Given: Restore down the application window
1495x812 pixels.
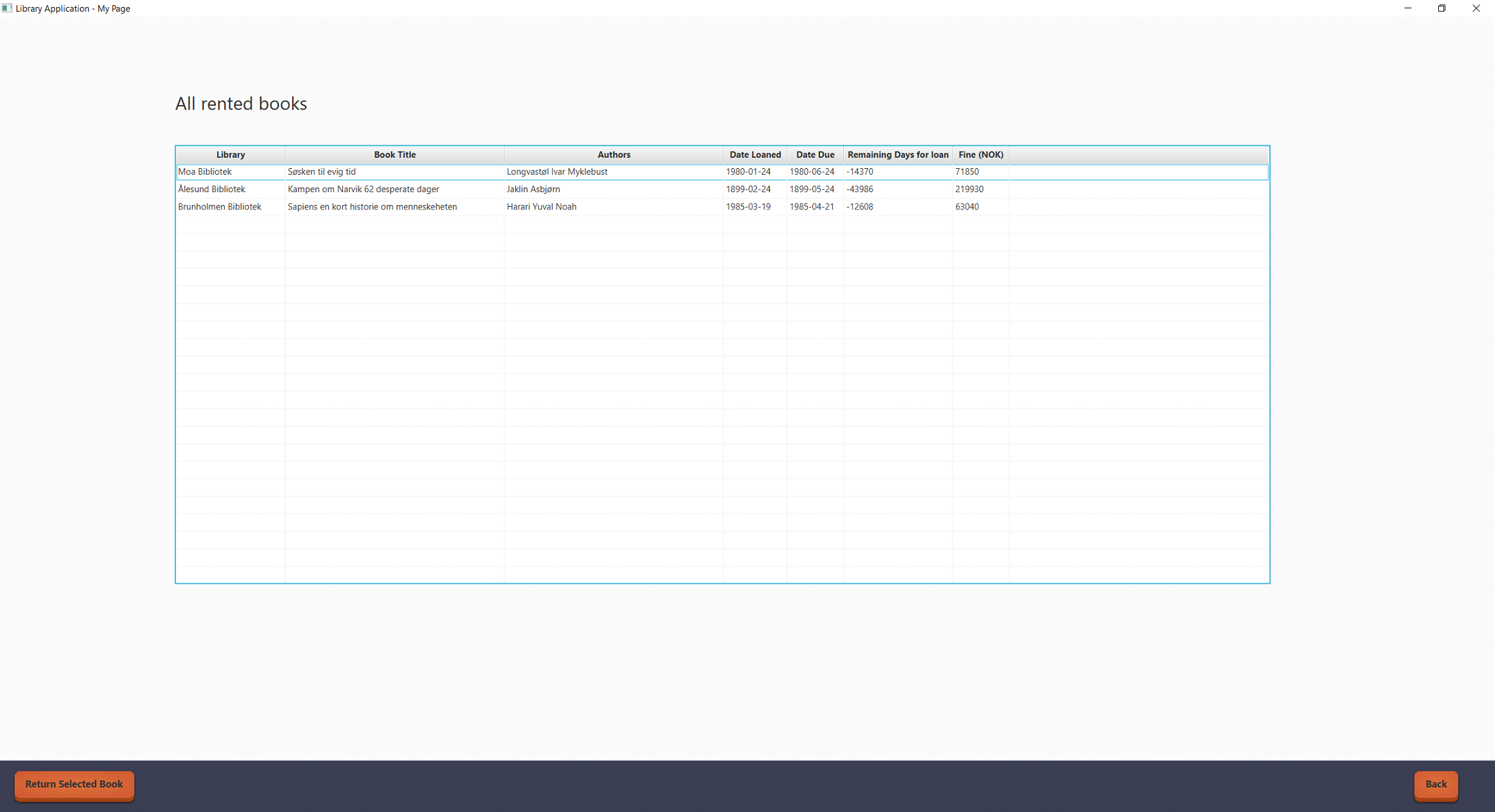Looking at the screenshot, I should [x=1441, y=8].
